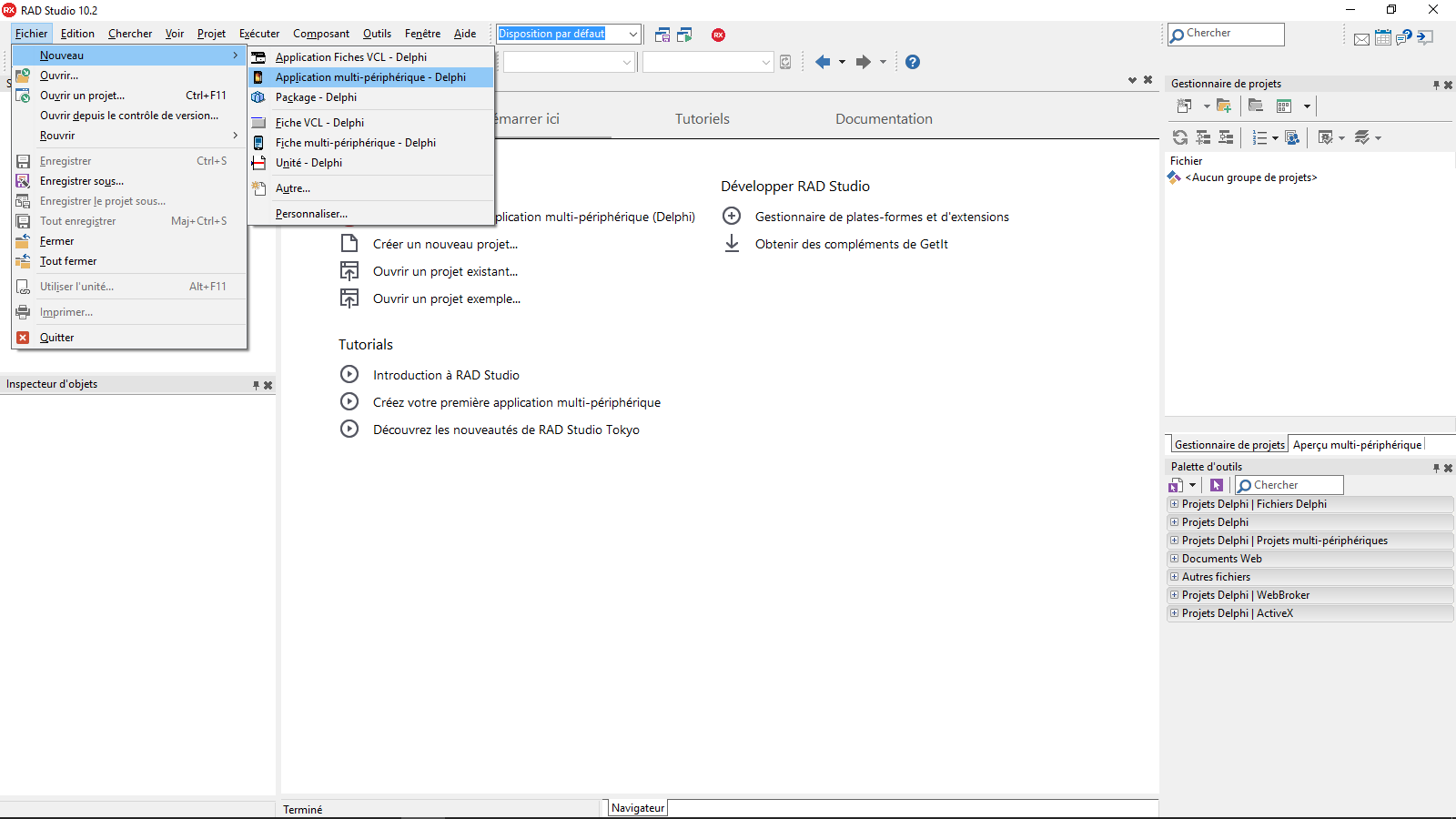Open dropdown arrow next to back navigation arrow
1456x819 pixels.
point(842,62)
